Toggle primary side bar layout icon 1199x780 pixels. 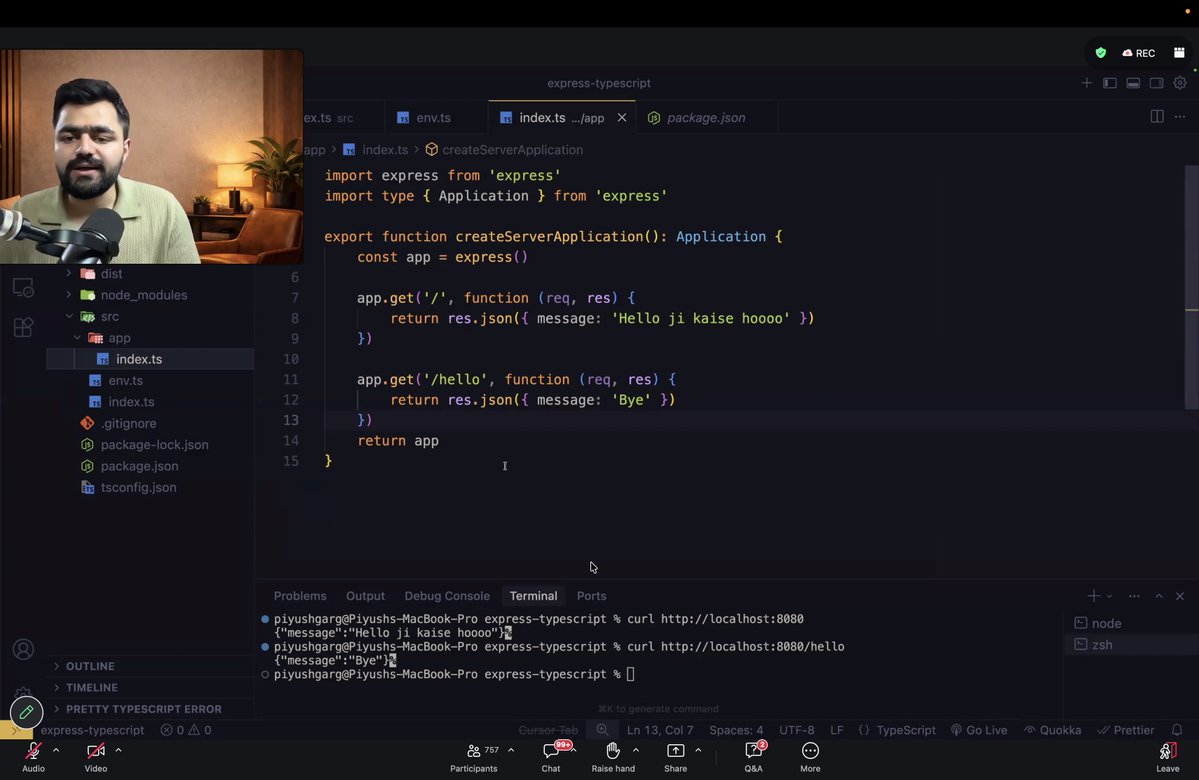pos(1110,83)
